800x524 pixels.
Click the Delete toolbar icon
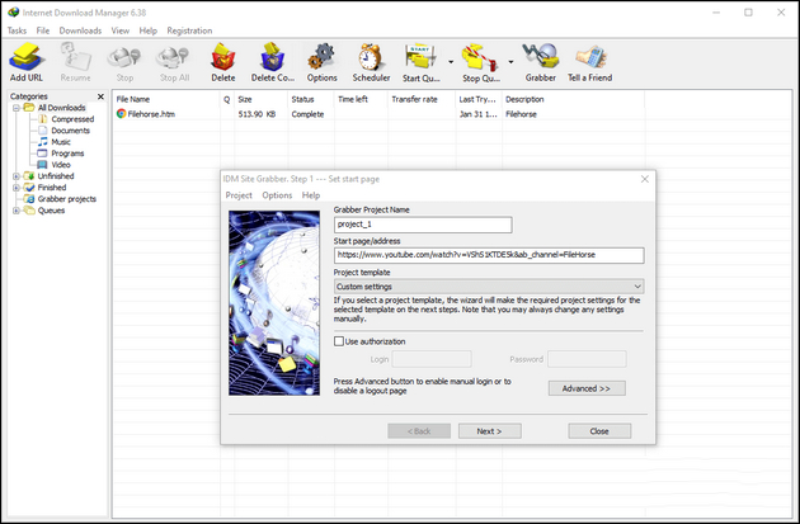click(223, 62)
